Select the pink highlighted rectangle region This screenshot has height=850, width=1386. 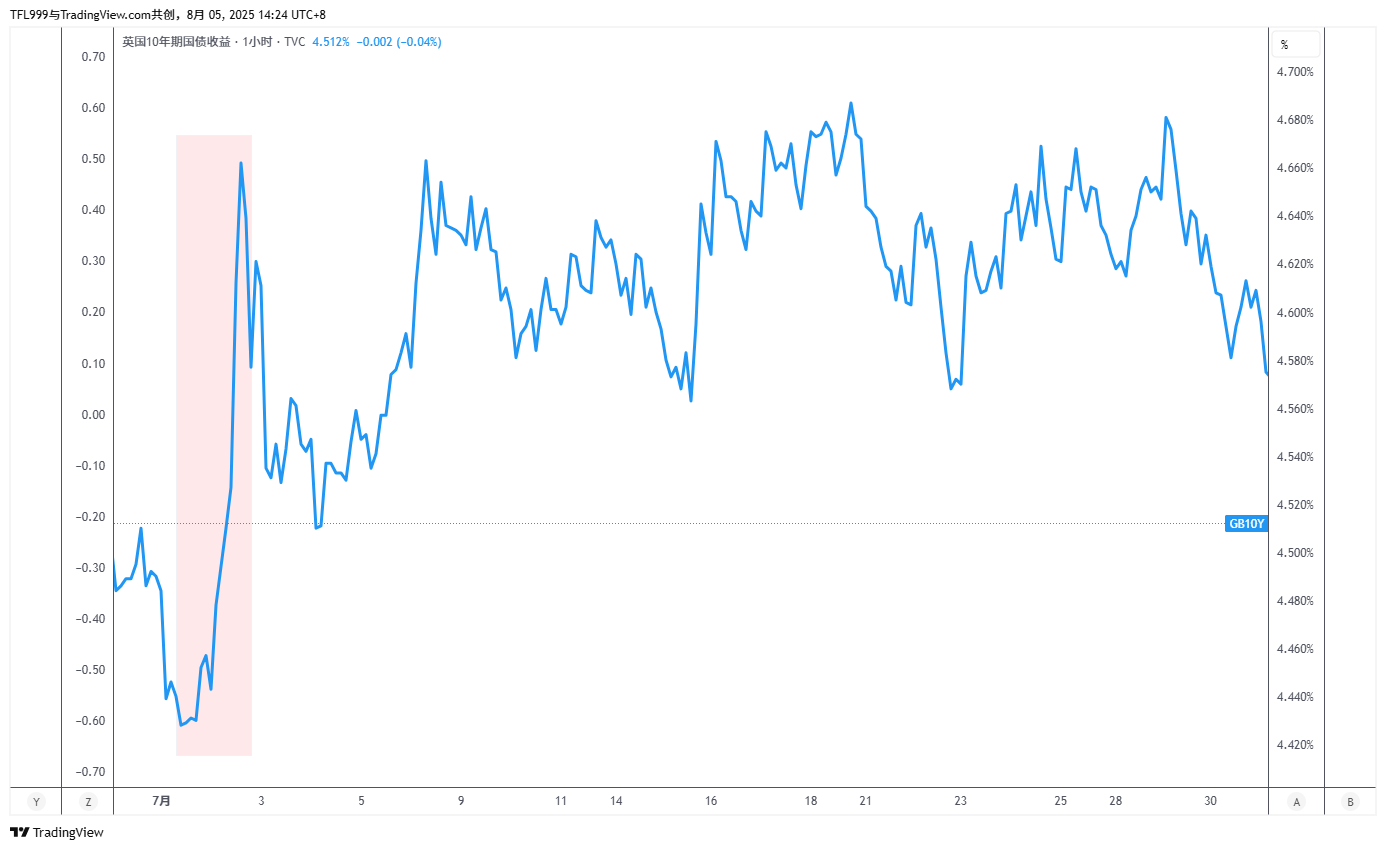(x=214, y=445)
